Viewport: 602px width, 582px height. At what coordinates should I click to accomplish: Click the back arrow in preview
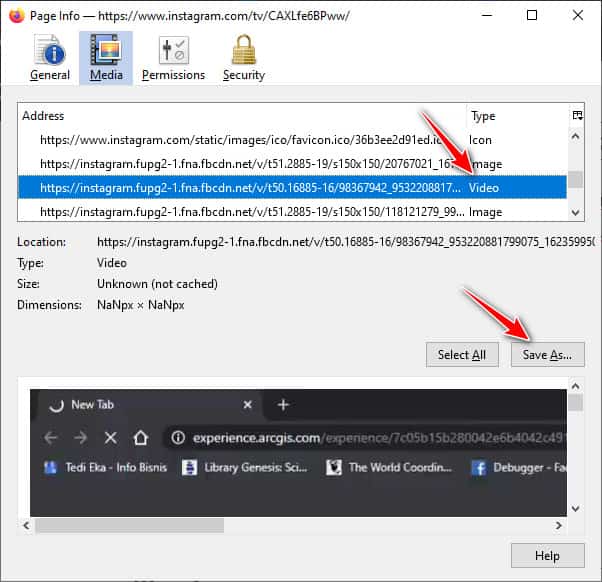[x=51, y=437]
